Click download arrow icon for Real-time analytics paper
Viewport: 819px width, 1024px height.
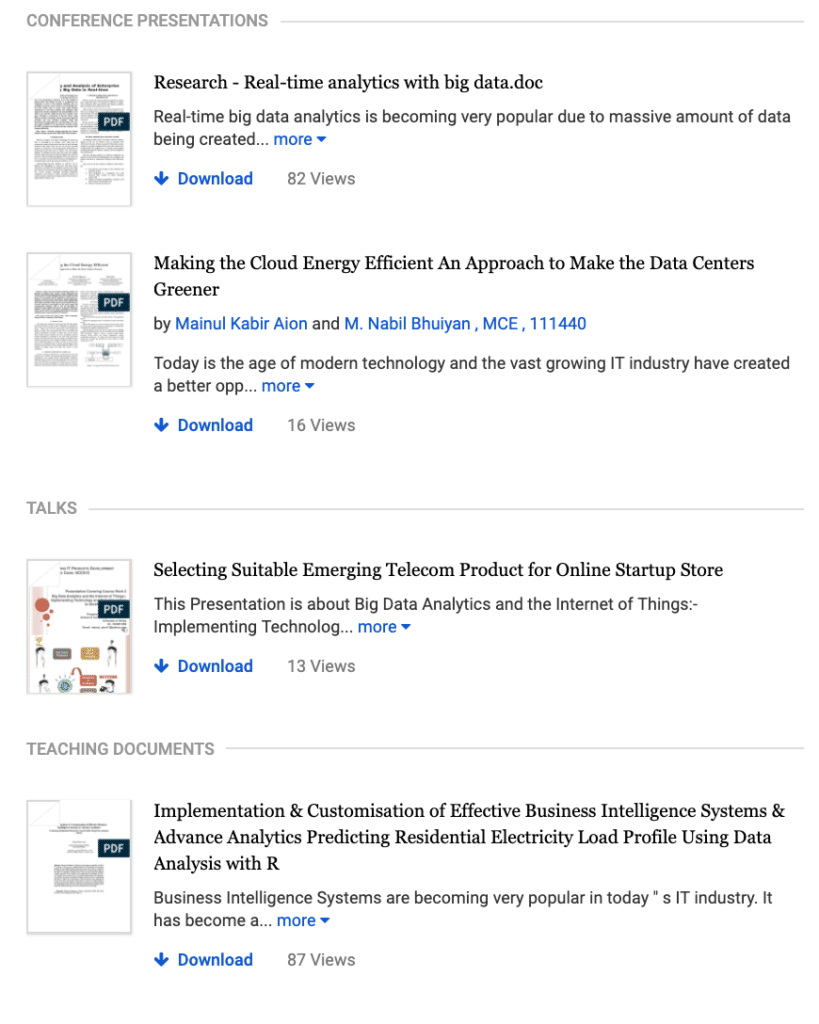[161, 179]
